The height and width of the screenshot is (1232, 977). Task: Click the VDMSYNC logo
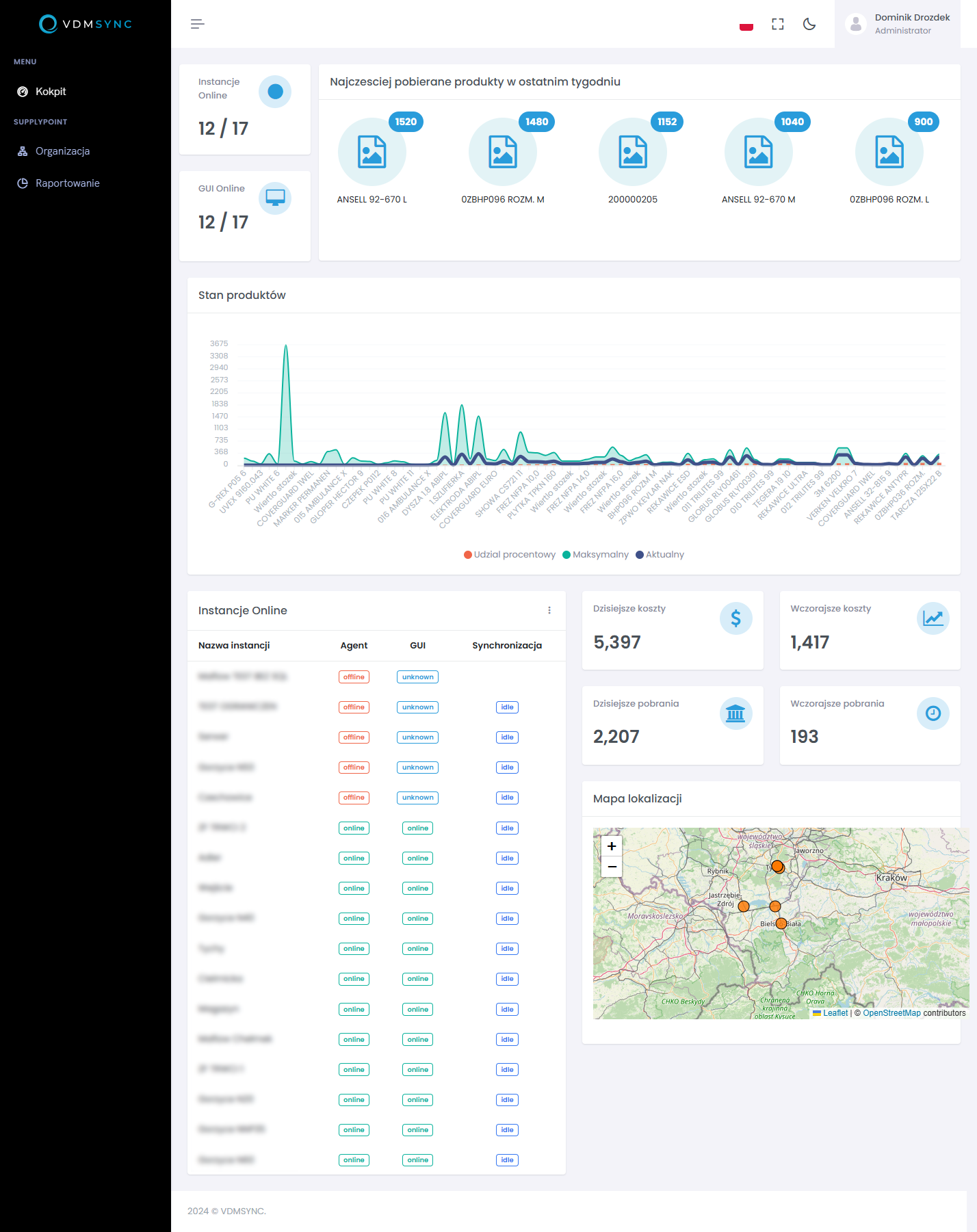pos(86,24)
